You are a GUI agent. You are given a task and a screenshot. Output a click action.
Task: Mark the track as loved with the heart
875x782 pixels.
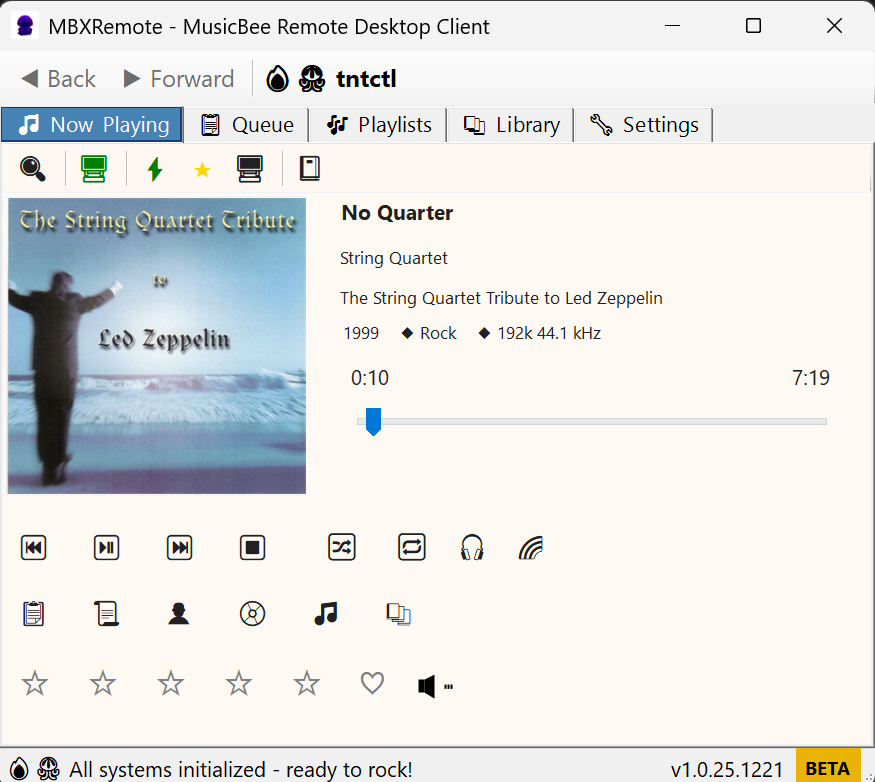click(x=371, y=683)
